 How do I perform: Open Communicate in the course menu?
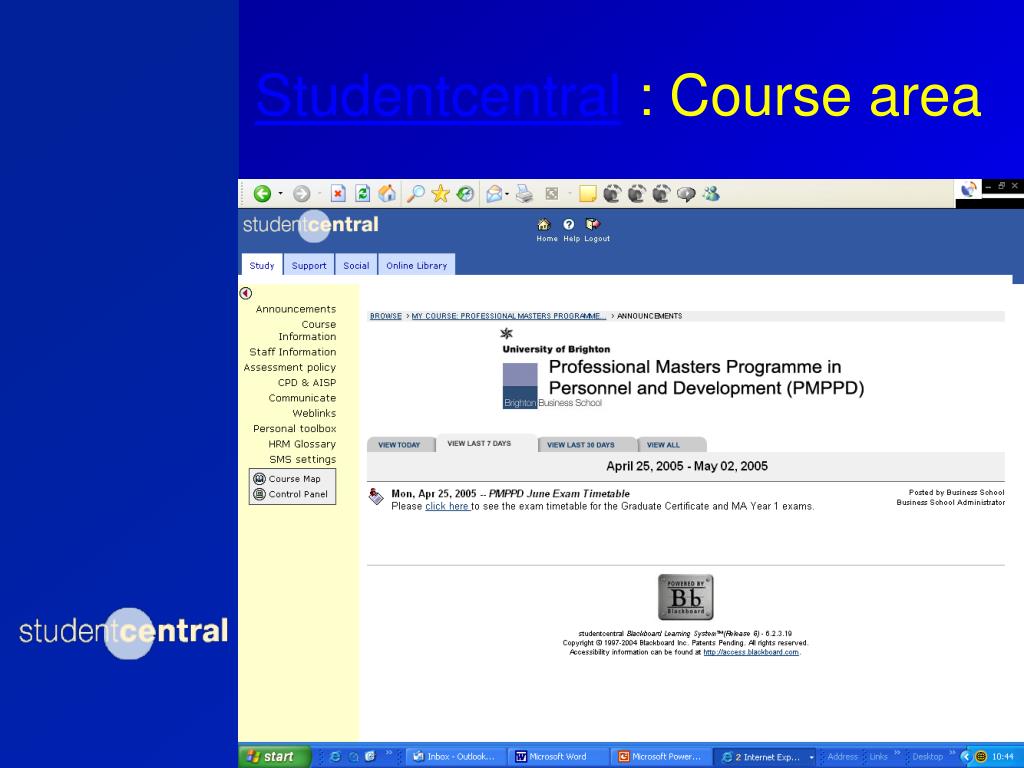[302, 398]
